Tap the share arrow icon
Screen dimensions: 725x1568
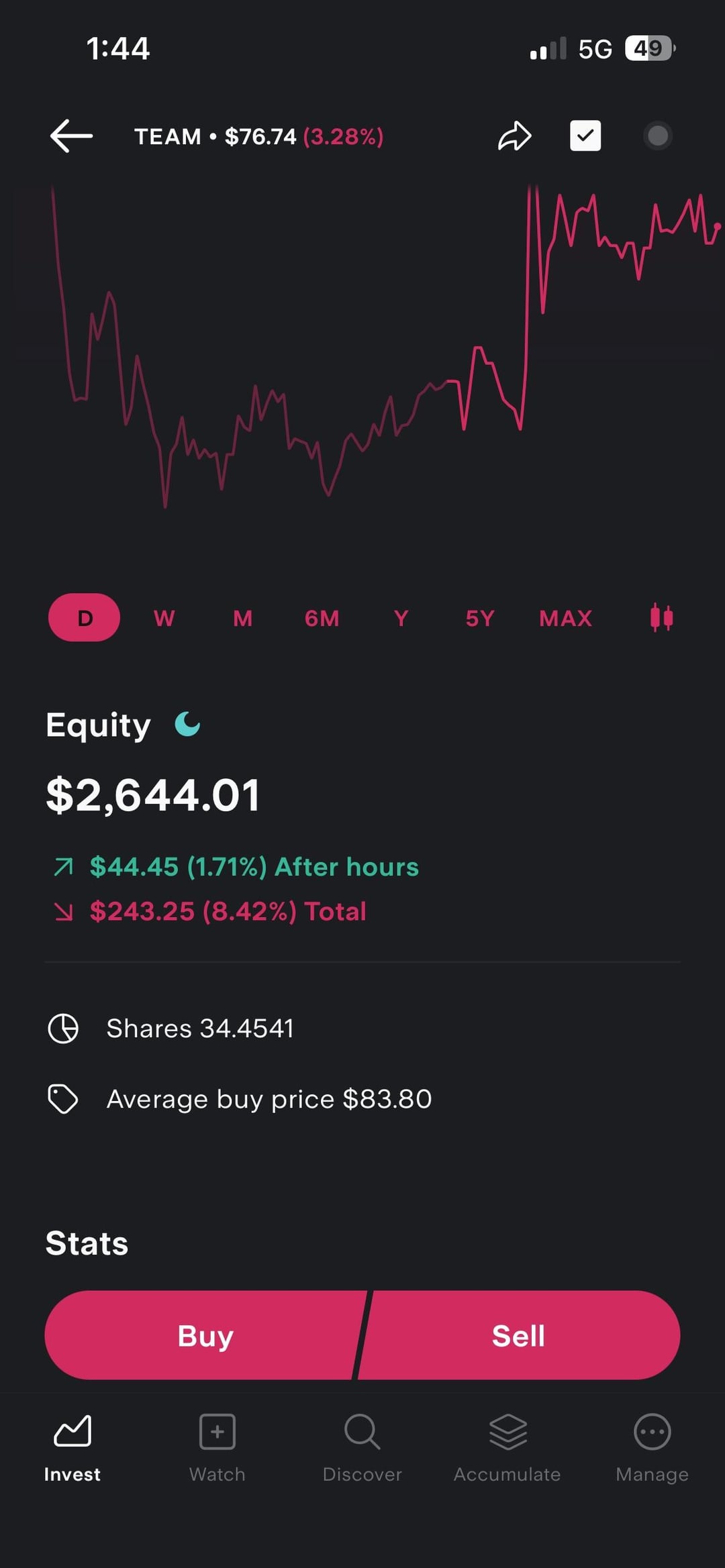coord(515,136)
